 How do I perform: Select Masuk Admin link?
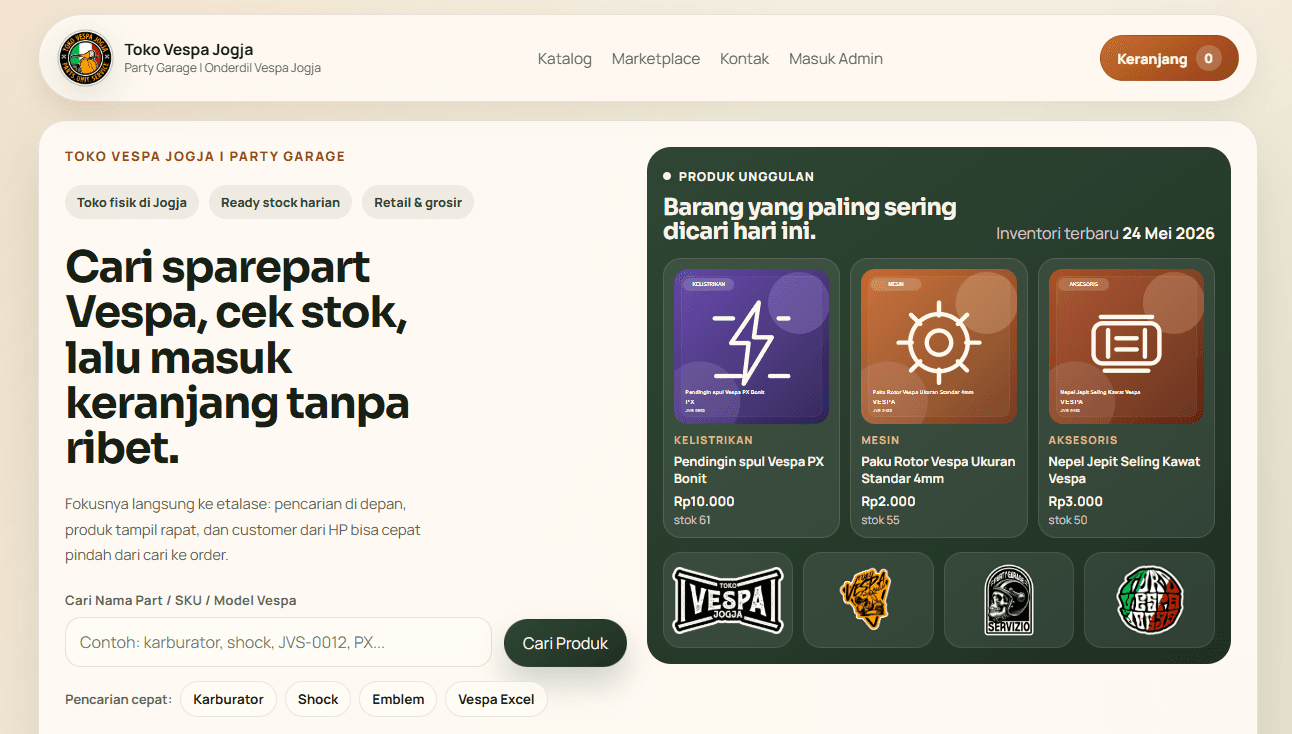[x=836, y=59]
